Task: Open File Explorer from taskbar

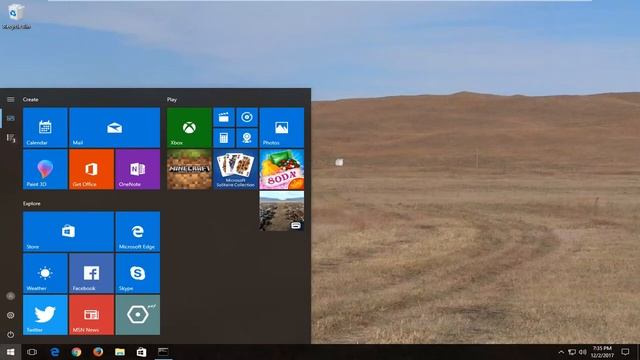Action: pos(120,352)
